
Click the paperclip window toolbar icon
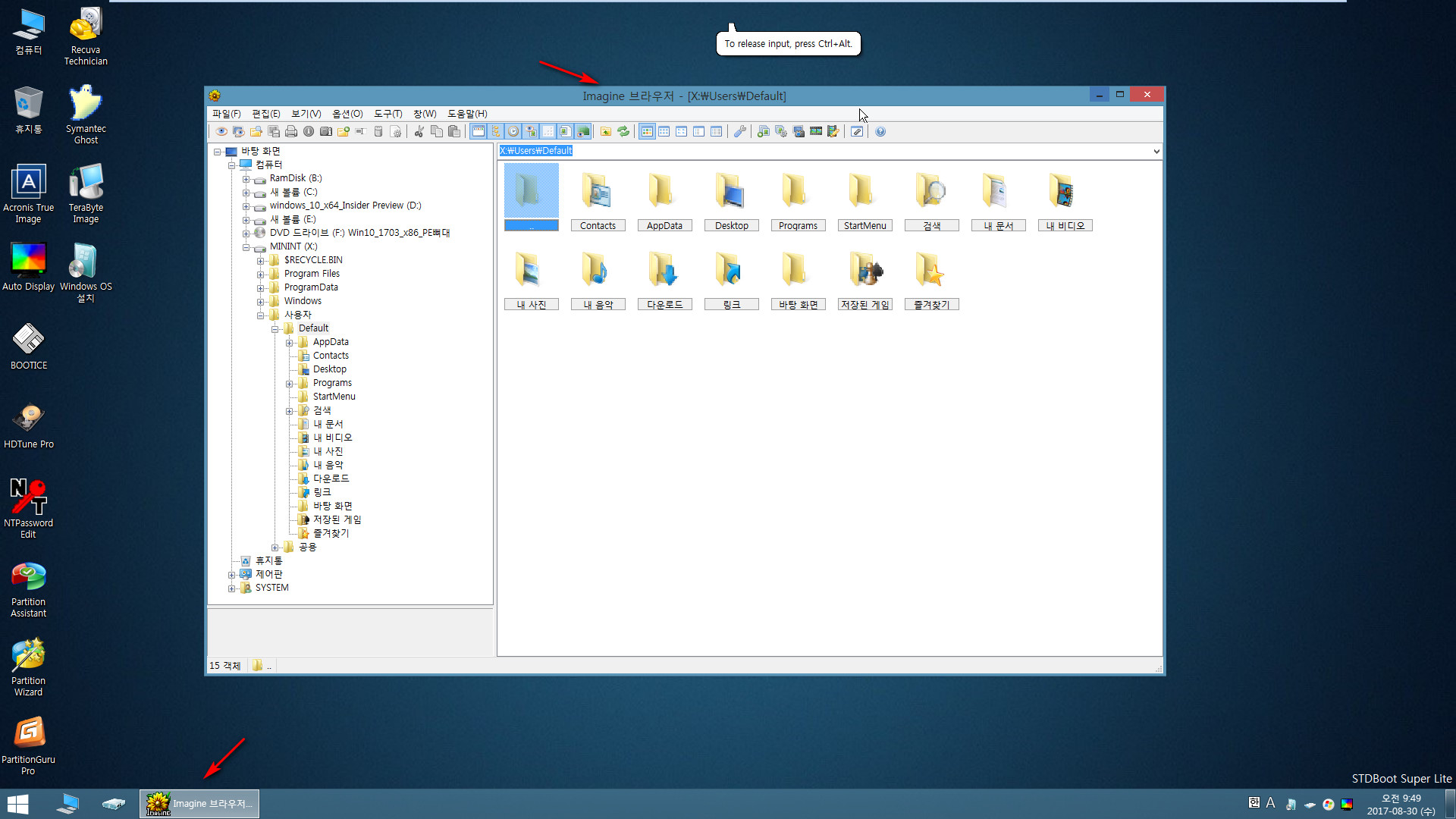[x=857, y=131]
